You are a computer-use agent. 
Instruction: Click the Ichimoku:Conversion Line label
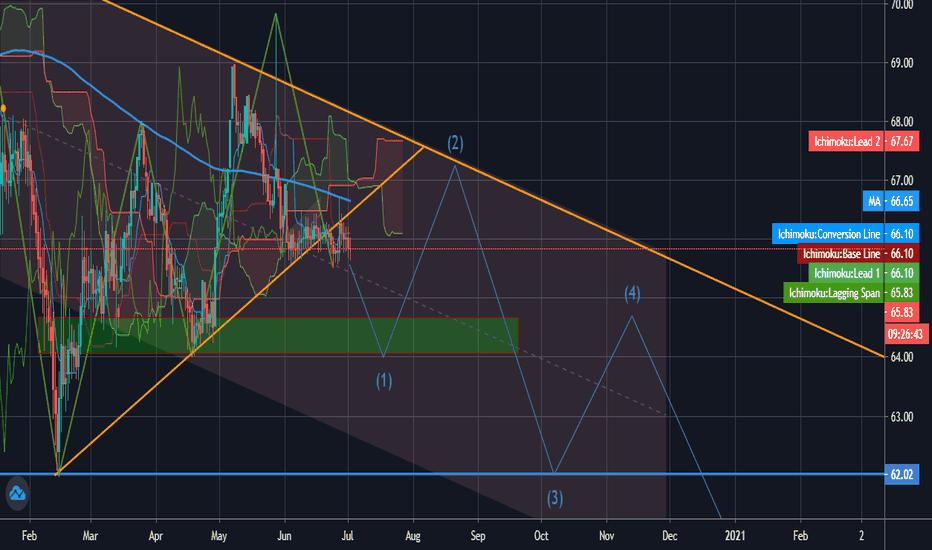pyautogui.click(x=845, y=234)
